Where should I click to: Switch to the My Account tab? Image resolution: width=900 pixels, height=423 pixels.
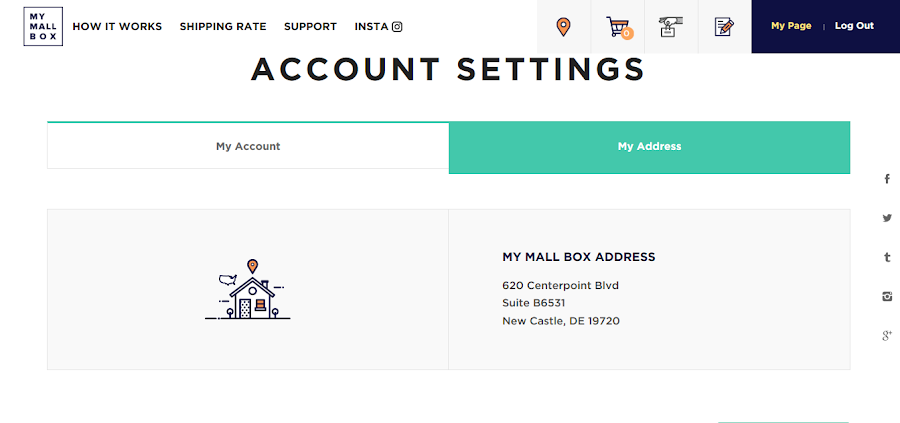pyautogui.click(x=248, y=146)
